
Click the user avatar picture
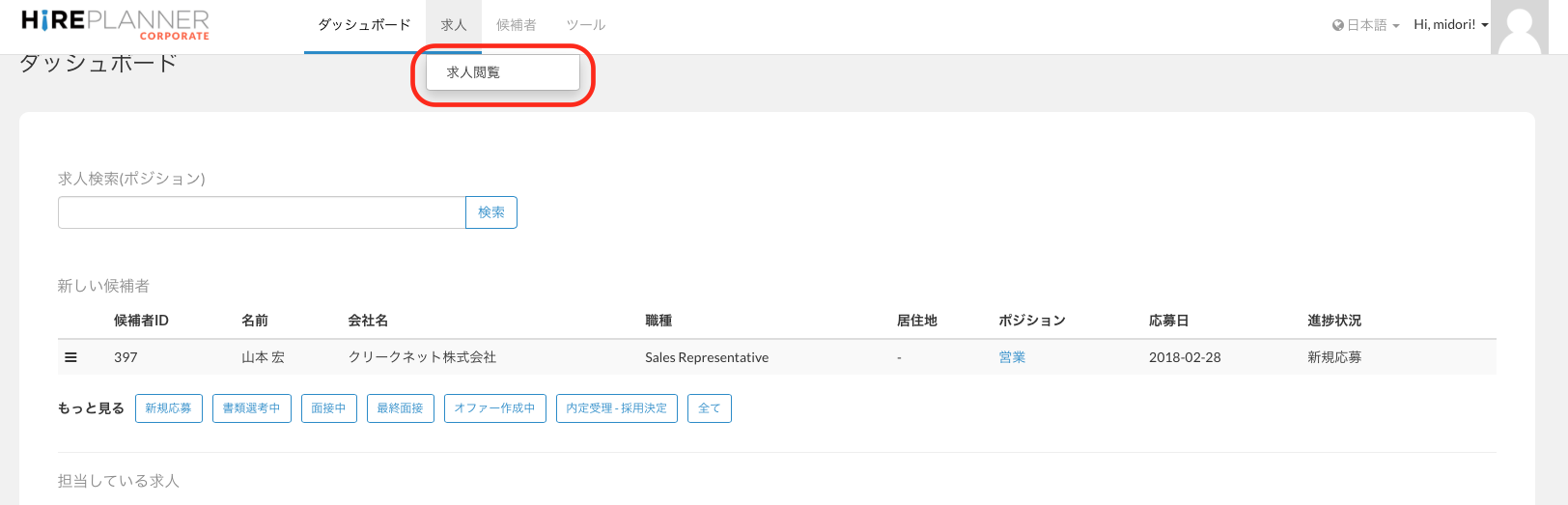tap(1519, 27)
